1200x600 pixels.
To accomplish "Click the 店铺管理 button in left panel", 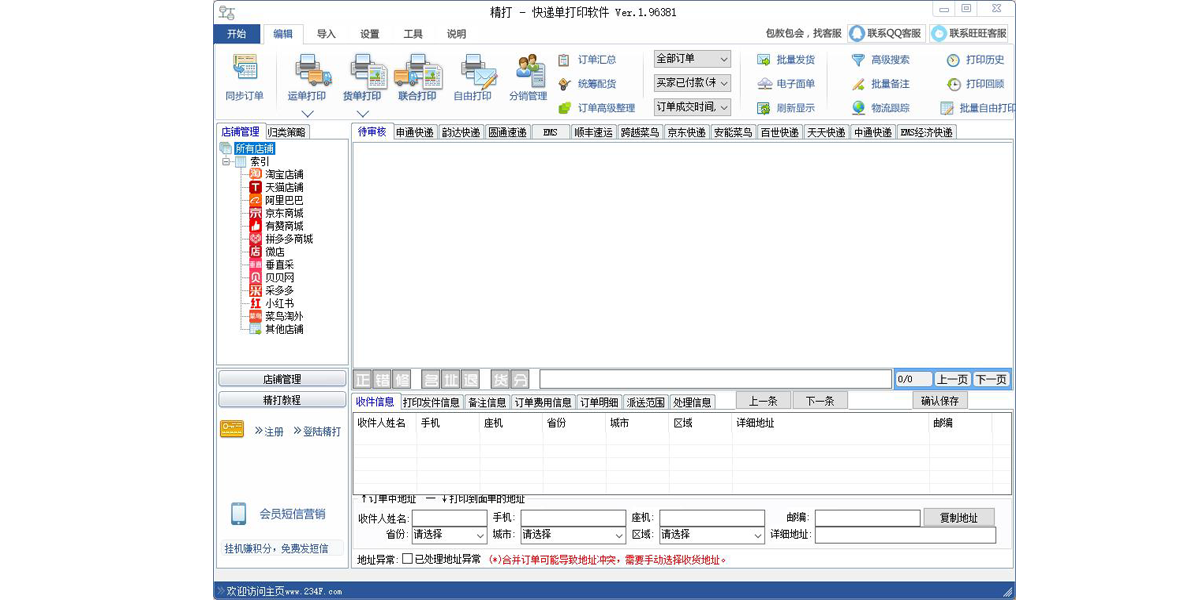I will (282, 379).
